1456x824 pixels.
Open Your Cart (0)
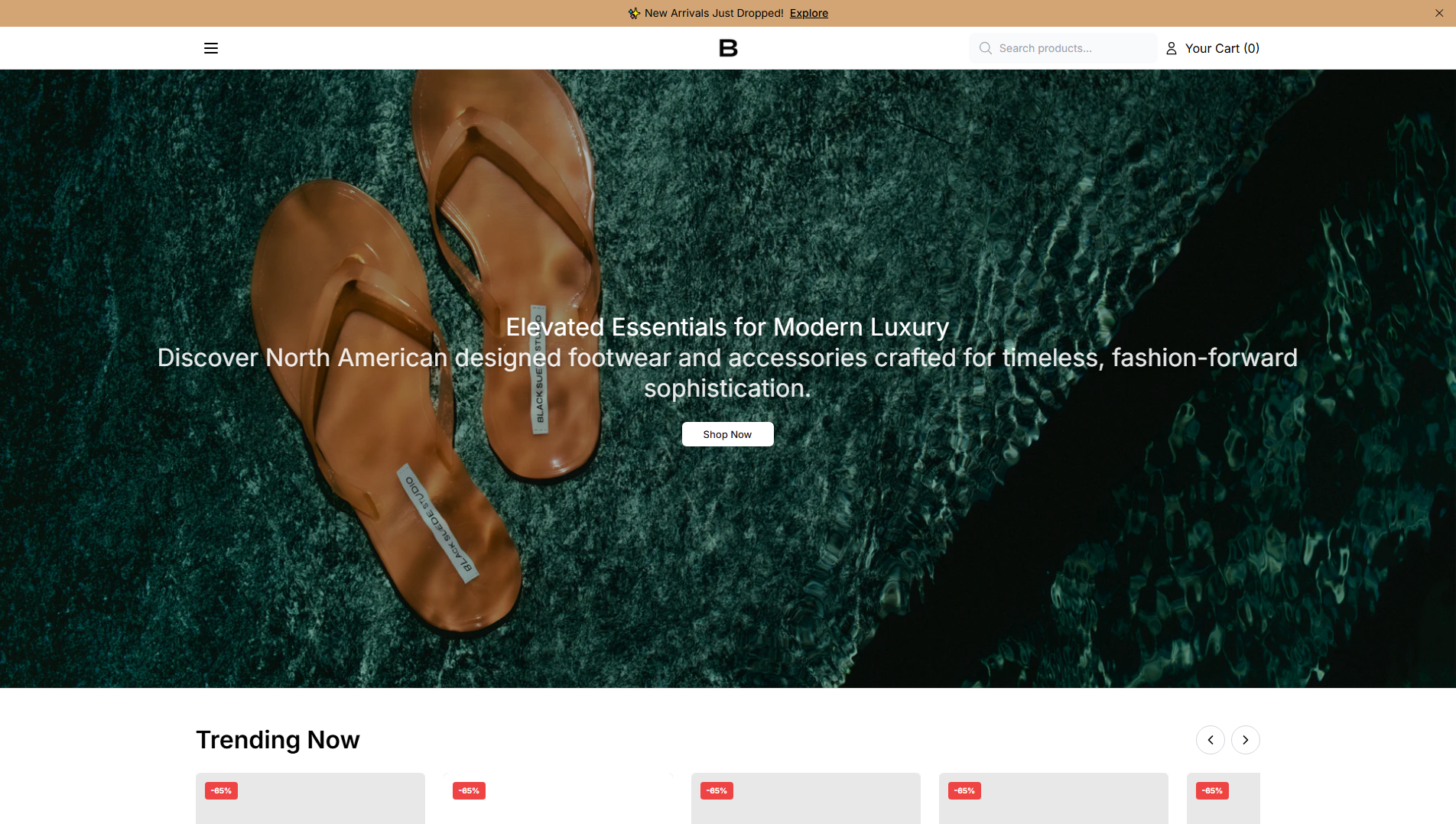click(1222, 48)
